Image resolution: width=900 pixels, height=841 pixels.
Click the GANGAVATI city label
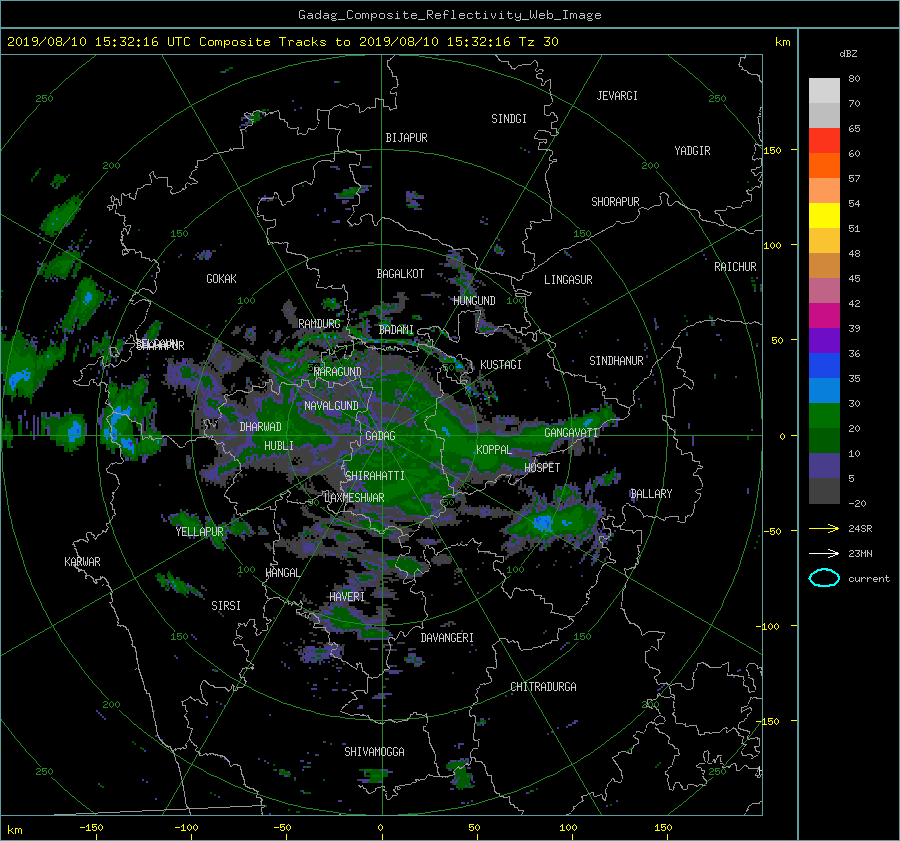[571, 433]
